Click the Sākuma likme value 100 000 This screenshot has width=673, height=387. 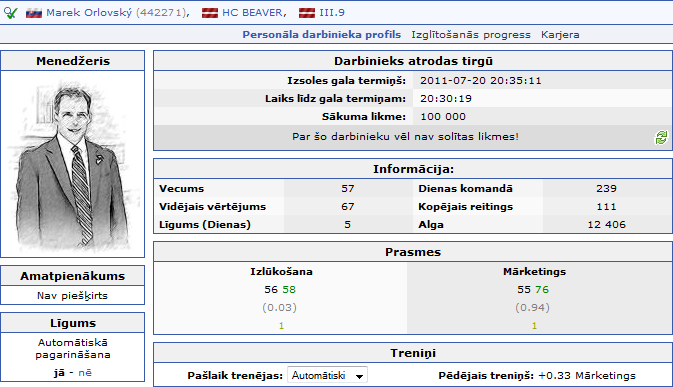(x=443, y=117)
